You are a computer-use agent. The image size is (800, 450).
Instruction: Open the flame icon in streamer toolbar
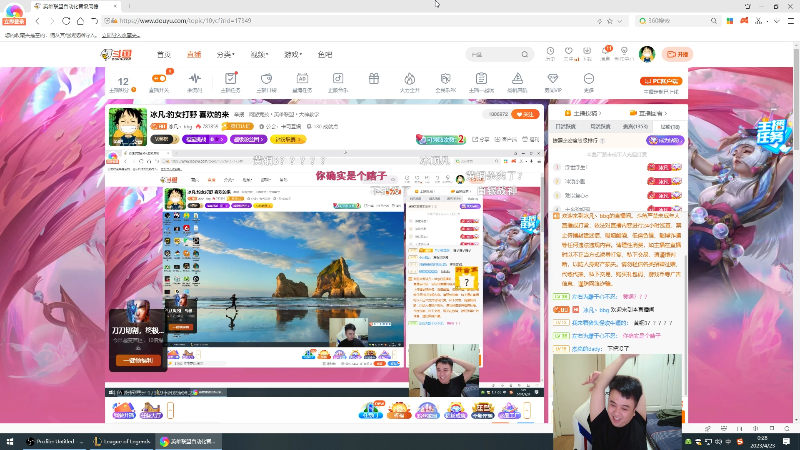[x=410, y=79]
